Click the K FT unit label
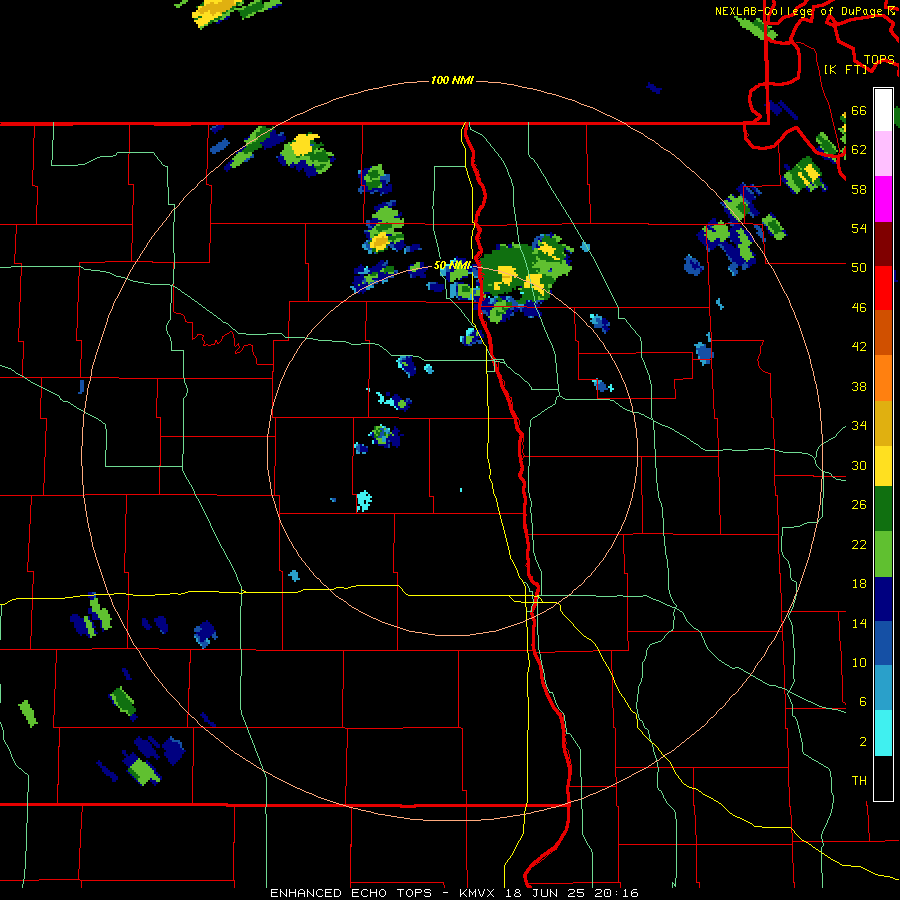 click(845, 69)
